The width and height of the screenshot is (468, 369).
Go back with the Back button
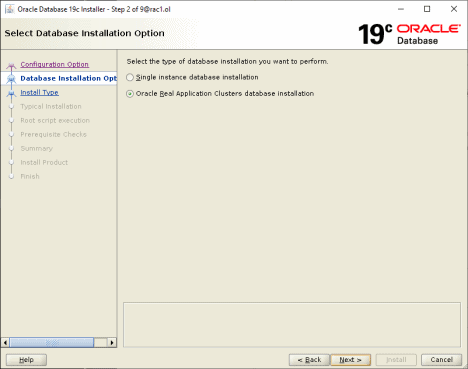[309, 360]
